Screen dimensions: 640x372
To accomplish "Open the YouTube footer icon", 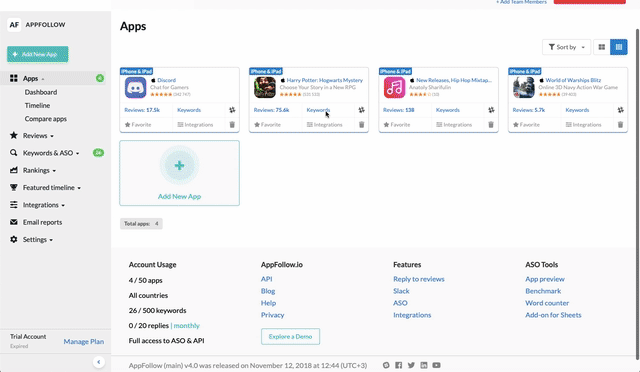I will click(436, 365).
